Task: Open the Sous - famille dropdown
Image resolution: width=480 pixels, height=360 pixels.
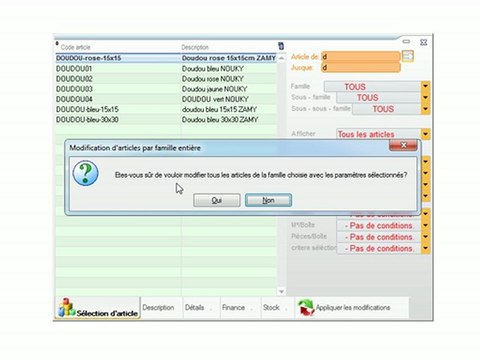Action: tap(425, 98)
